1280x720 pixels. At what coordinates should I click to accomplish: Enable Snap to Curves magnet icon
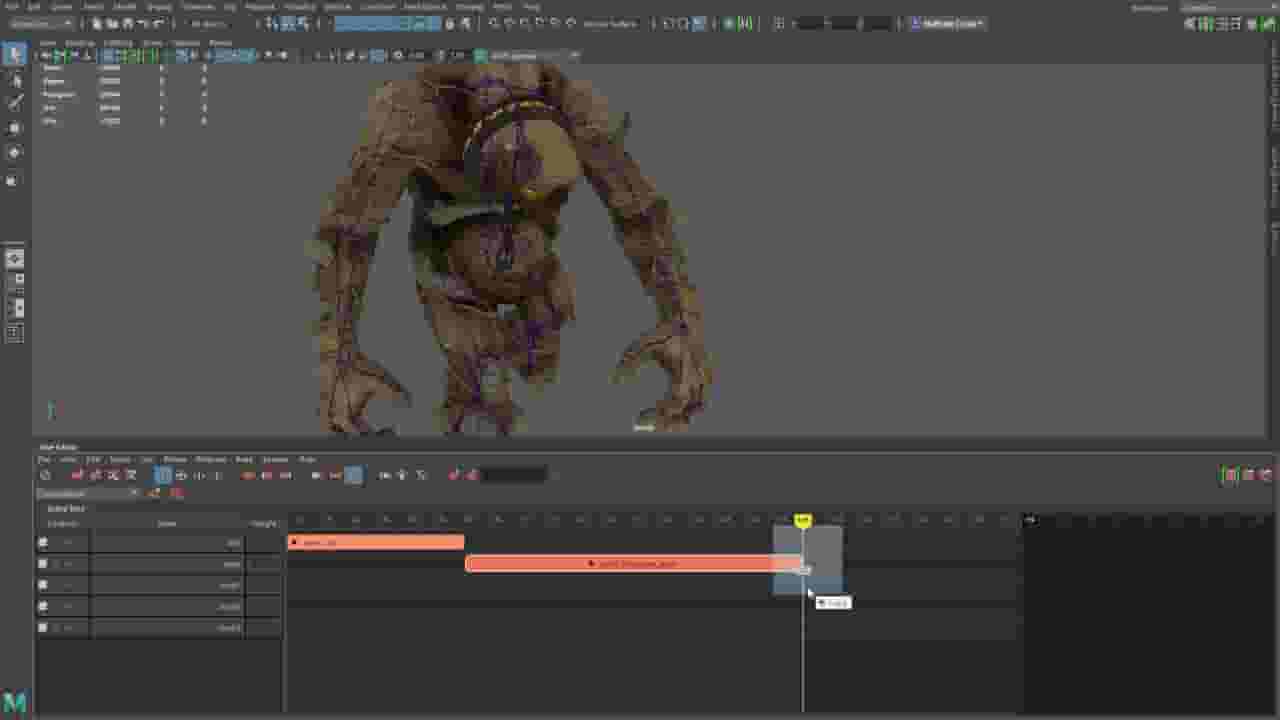click(x=510, y=23)
